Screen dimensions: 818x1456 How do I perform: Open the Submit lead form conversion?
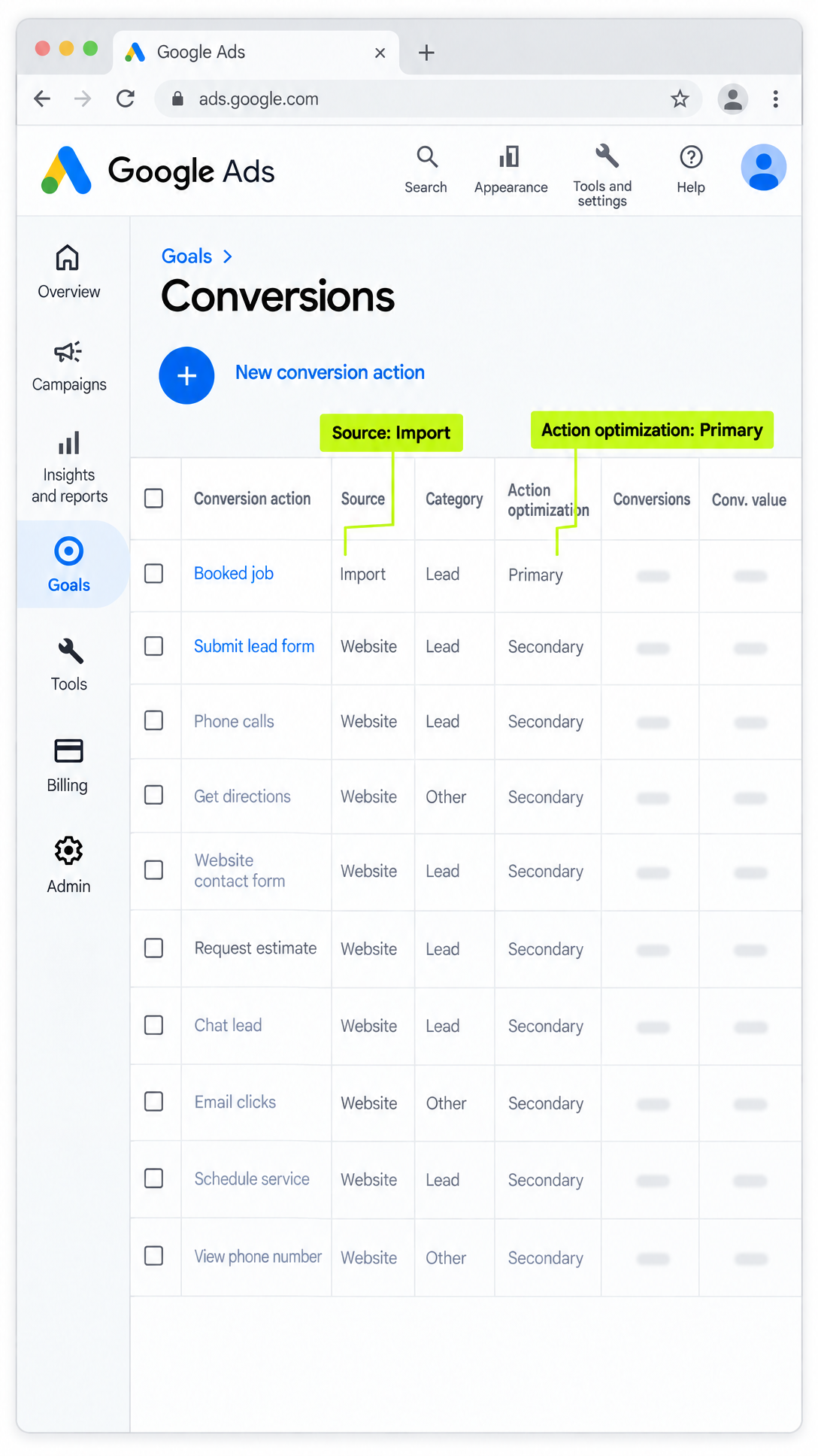(254, 646)
